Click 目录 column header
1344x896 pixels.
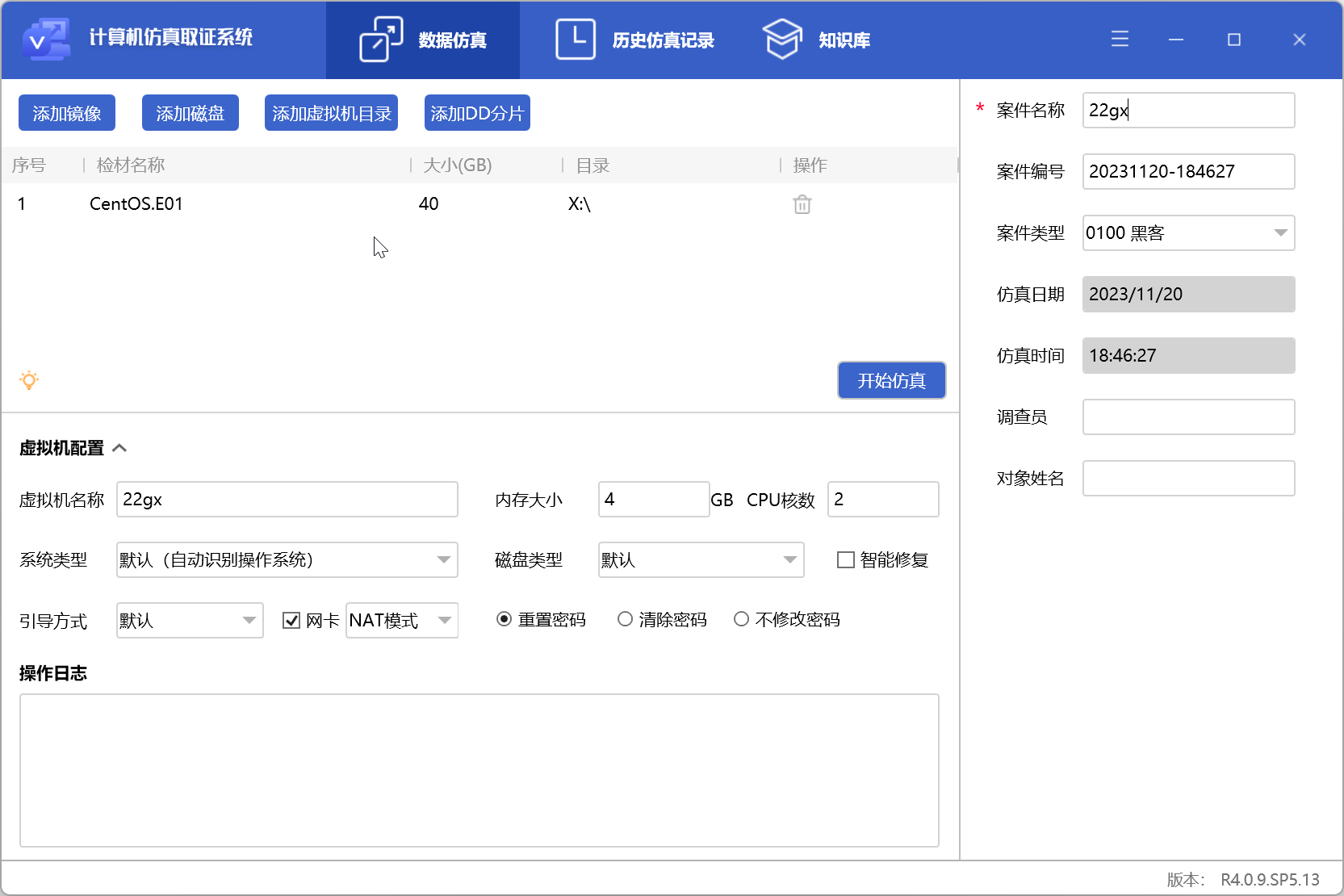coord(592,165)
